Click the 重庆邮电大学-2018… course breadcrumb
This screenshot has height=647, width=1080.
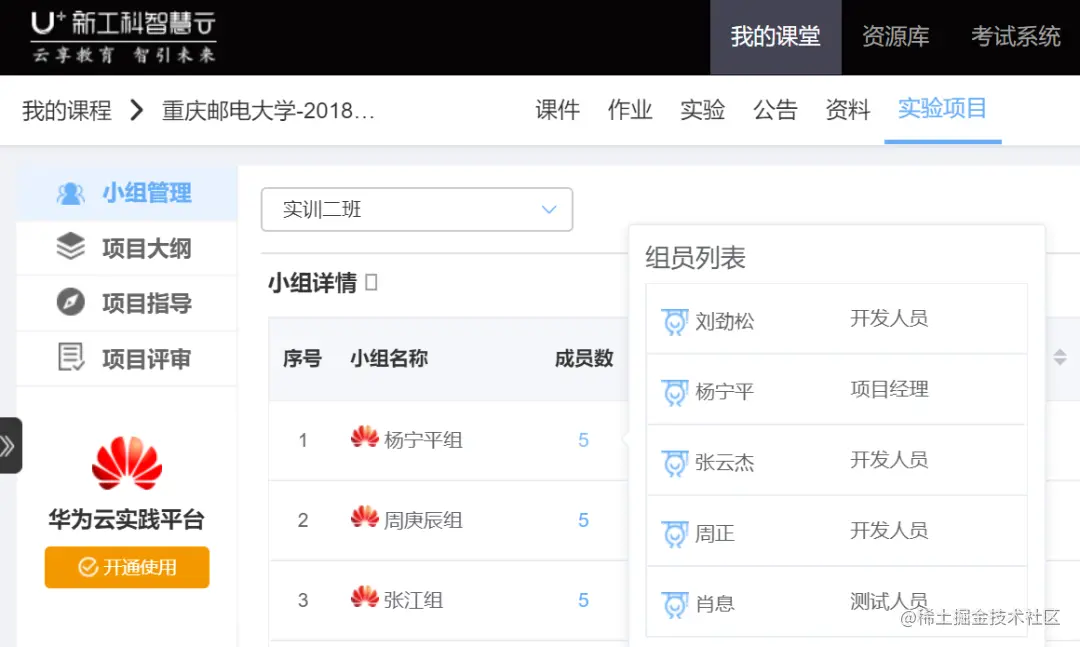point(268,110)
